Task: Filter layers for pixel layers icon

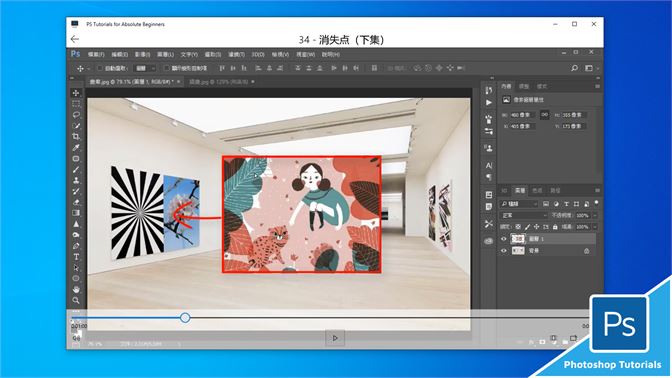Action: pyautogui.click(x=546, y=204)
